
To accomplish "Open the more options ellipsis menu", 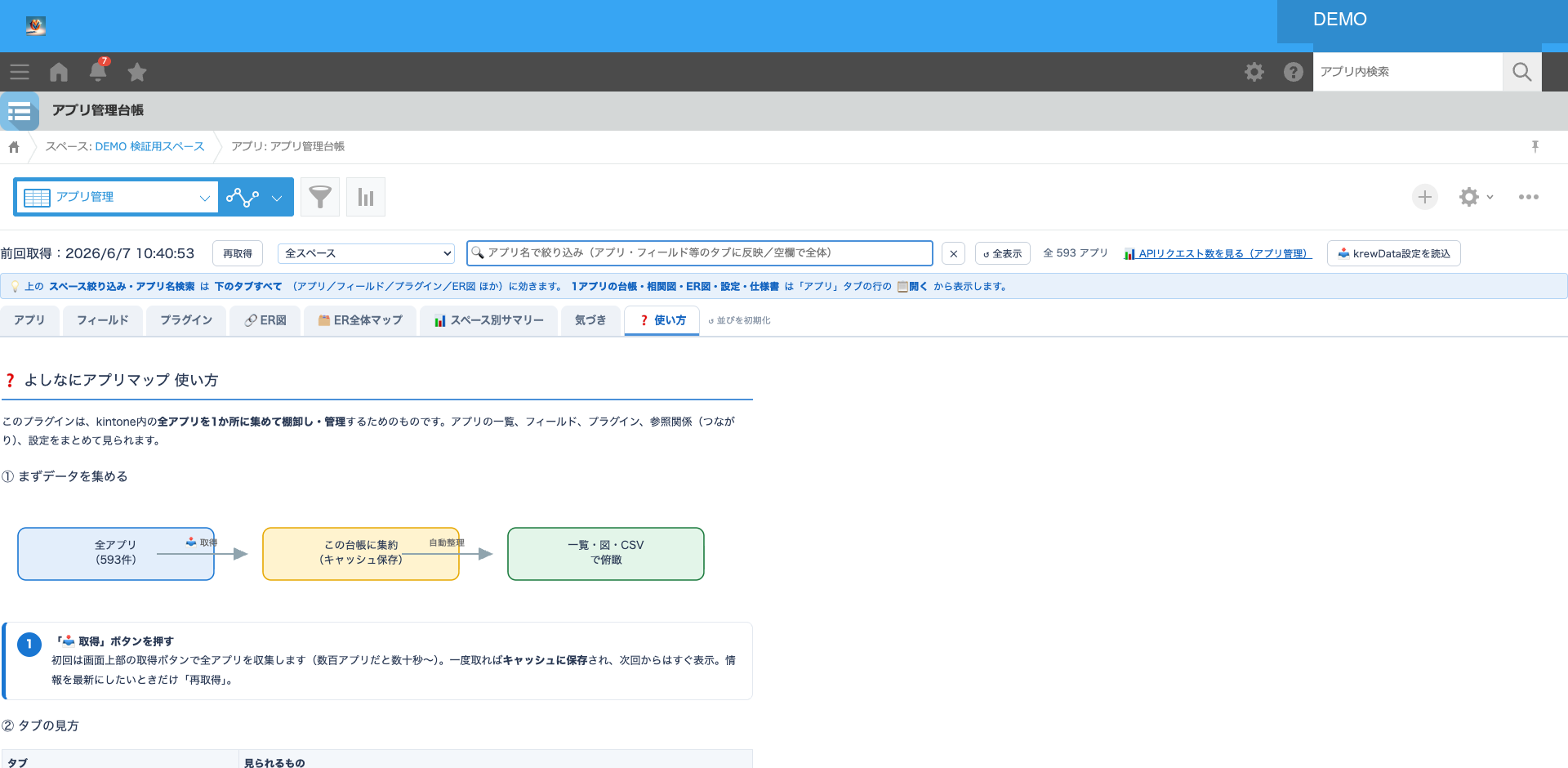I will [x=1529, y=197].
